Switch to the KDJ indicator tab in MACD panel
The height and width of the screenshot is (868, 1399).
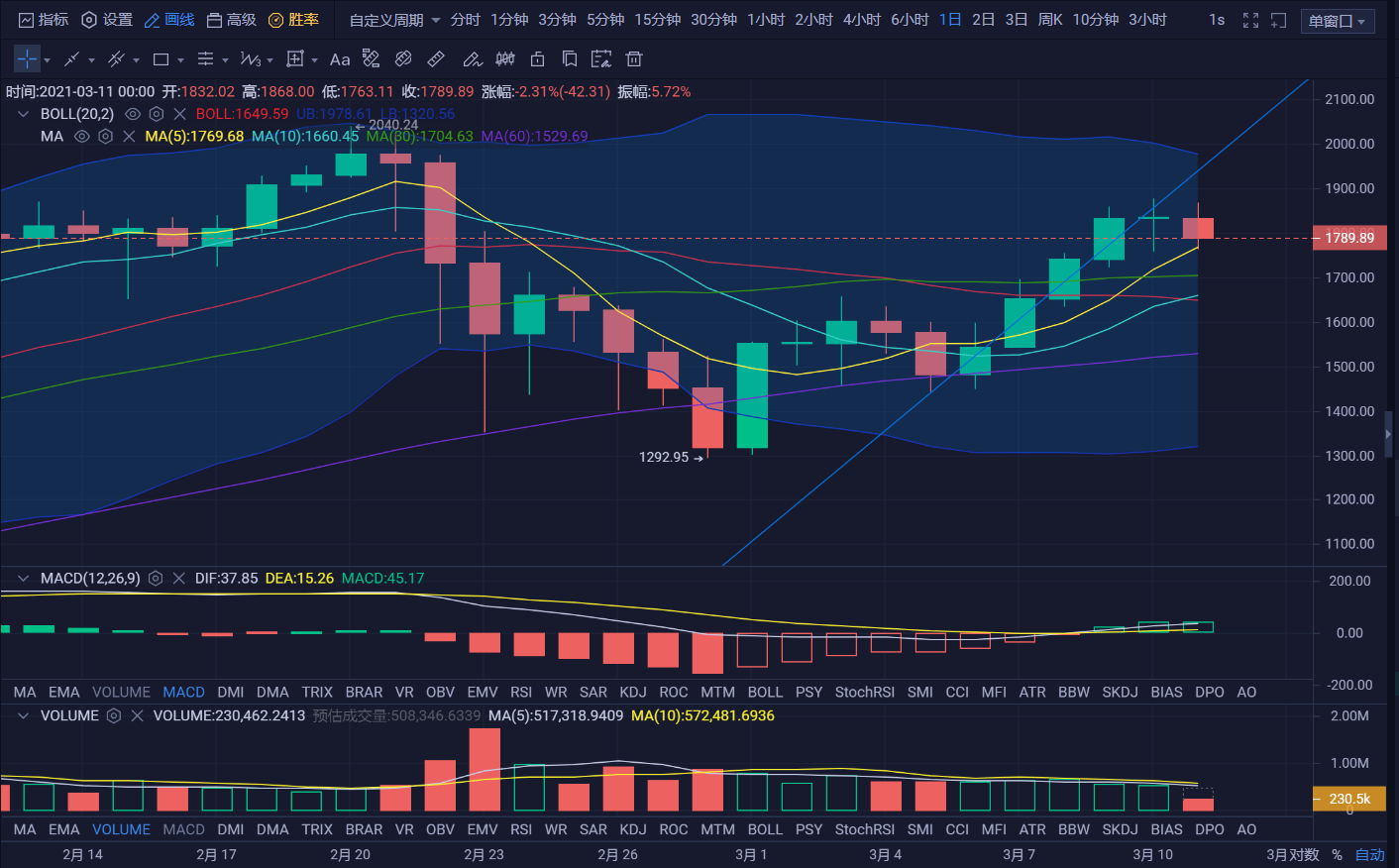click(x=632, y=692)
